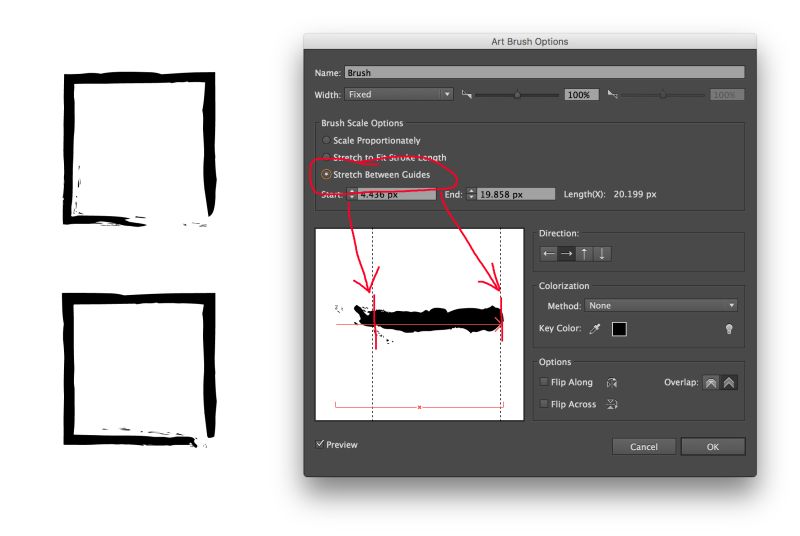The height and width of the screenshot is (536, 800).
Task: Open colorization tips lightbulb
Action: tap(729, 329)
